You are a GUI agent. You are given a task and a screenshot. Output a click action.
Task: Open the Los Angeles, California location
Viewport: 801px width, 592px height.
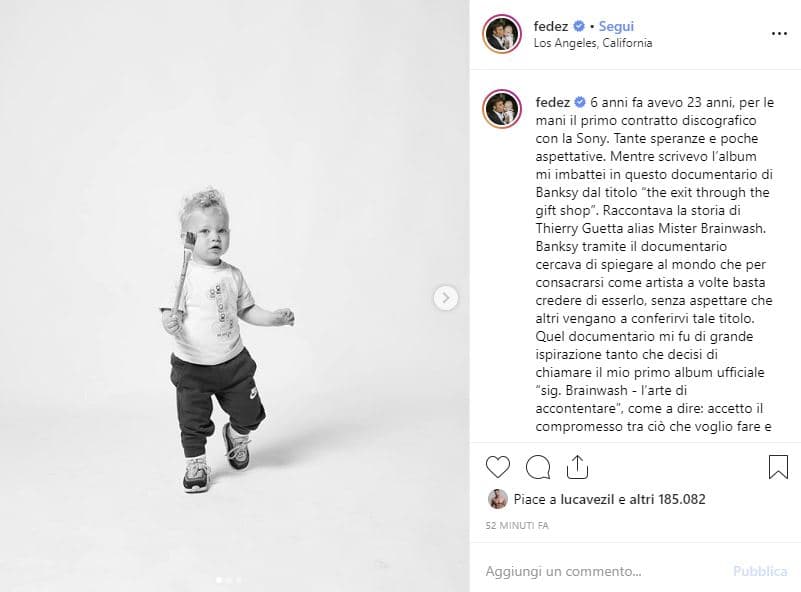592,43
